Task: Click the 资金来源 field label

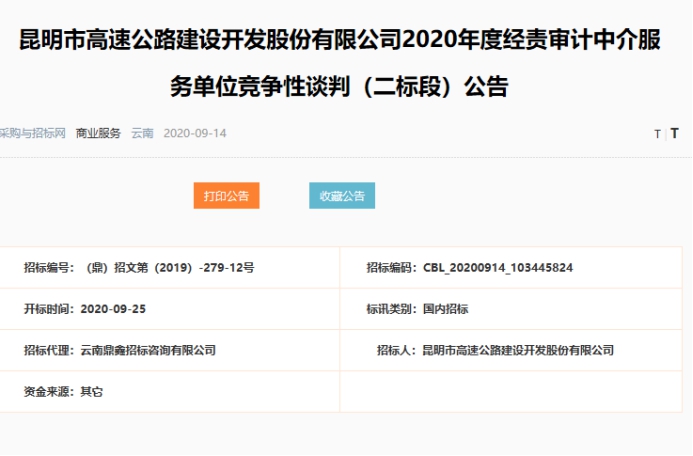Action: (x=48, y=392)
